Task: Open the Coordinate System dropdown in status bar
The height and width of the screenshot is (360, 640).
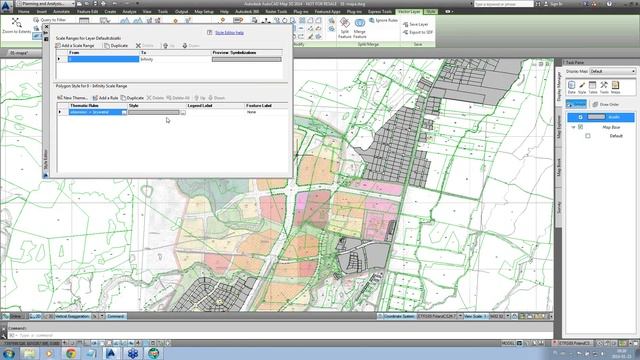Action: point(460,316)
